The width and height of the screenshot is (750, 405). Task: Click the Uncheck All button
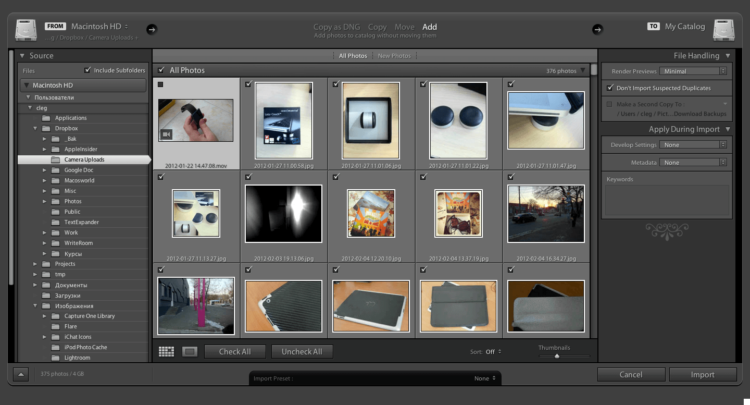click(302, 351)
